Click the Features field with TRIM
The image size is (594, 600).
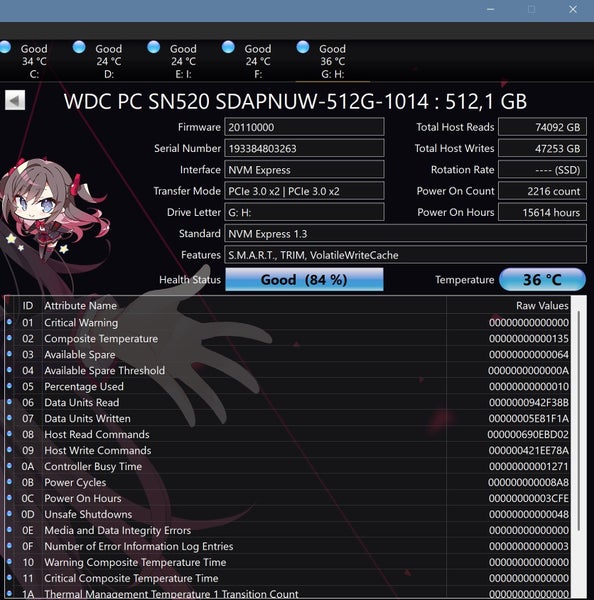tap(405, 255)
